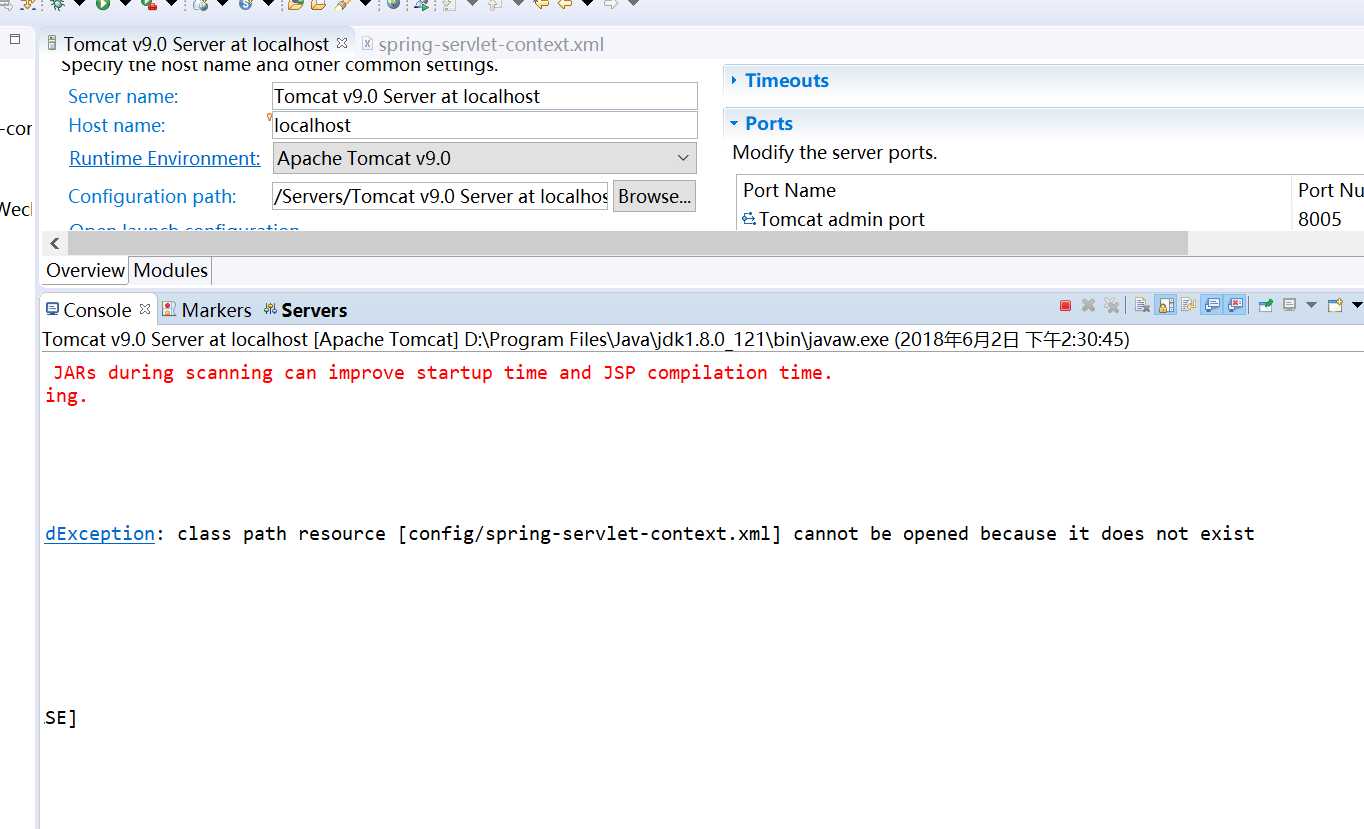
Task: Click the Open Console icon
Action: (x=1335, y=306)
